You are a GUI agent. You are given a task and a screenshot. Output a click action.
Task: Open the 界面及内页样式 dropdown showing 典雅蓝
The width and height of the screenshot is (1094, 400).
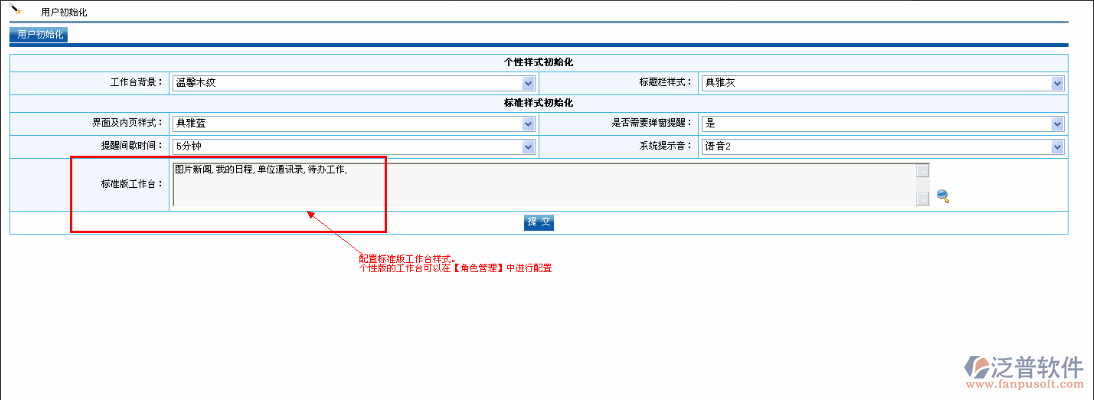353,124
